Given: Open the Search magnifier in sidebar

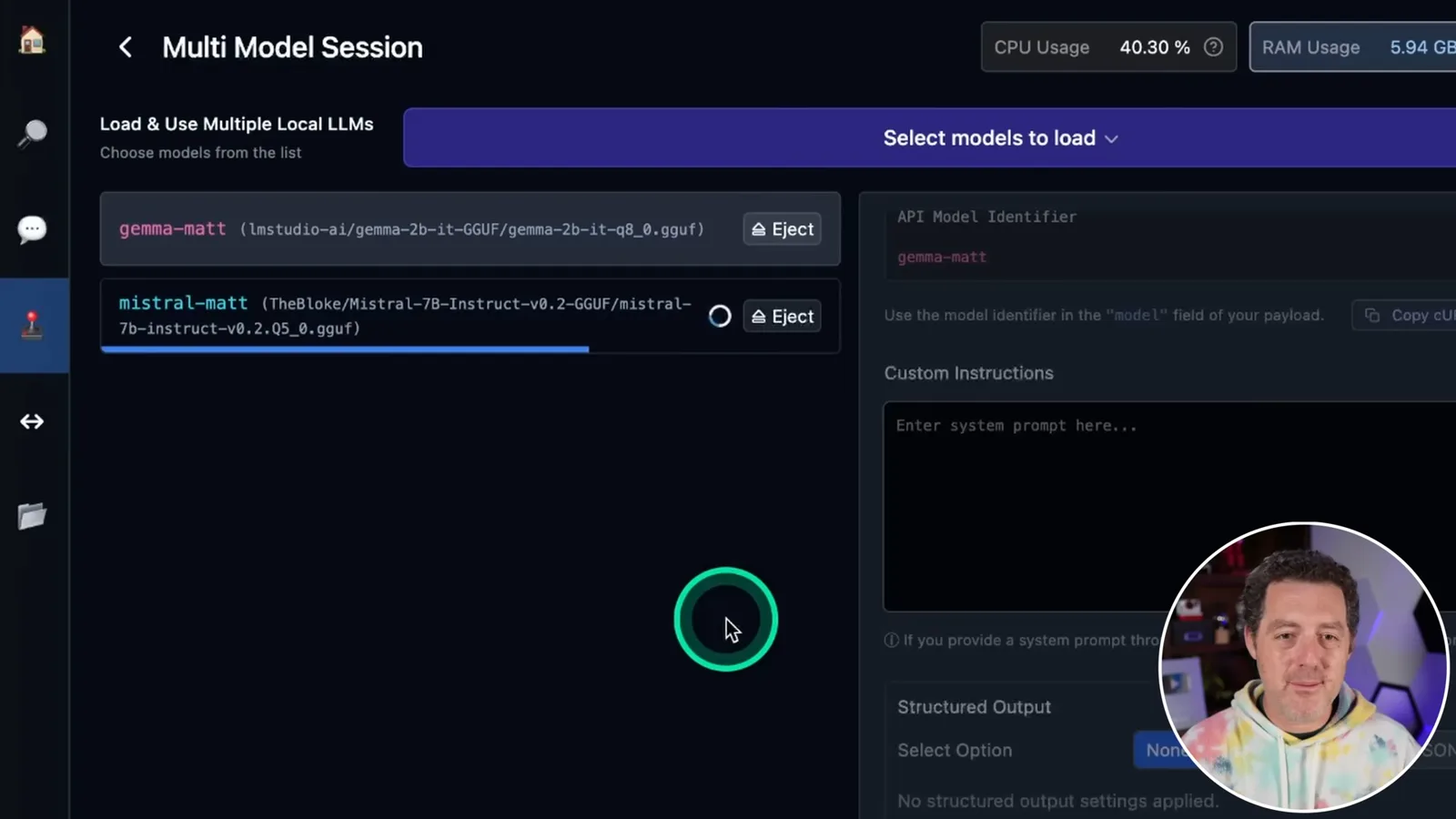Looking at the screenshot, I should point(32,134).
